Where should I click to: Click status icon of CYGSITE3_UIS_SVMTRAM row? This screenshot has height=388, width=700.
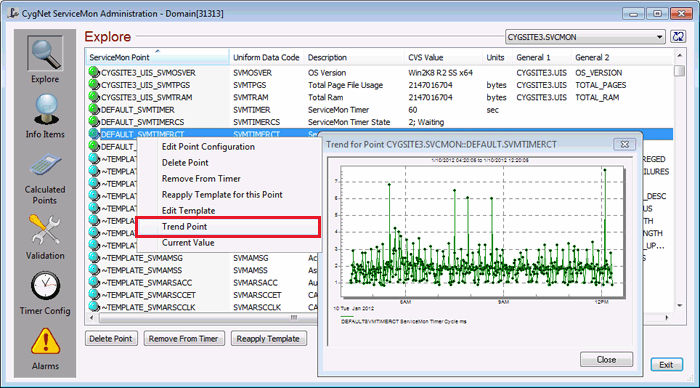(93, 97)
